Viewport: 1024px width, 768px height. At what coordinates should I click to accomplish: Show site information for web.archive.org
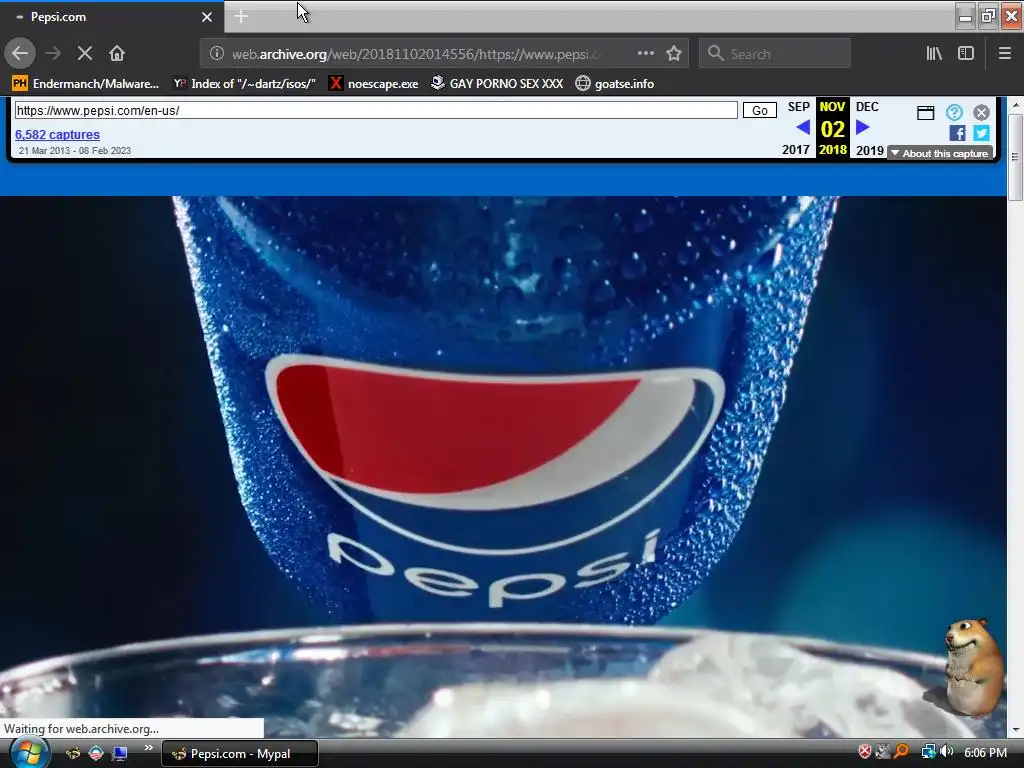click(217, 54)
